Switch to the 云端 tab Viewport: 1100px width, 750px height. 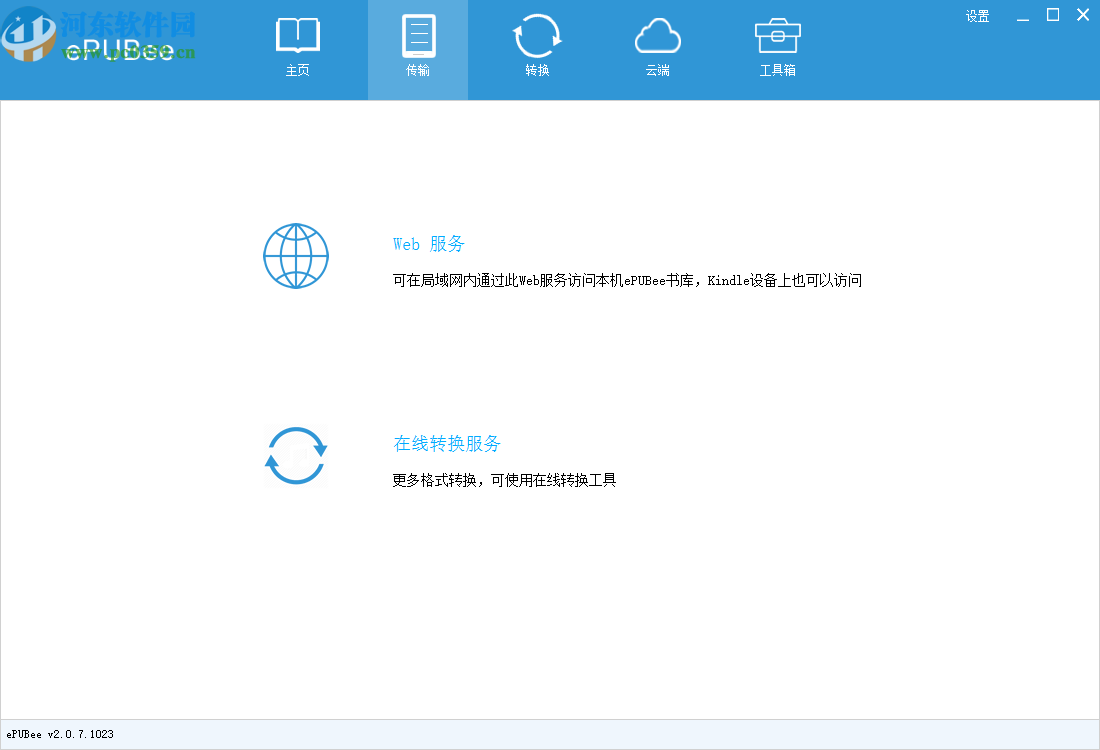pyautogui.click(x=657, y=70)
